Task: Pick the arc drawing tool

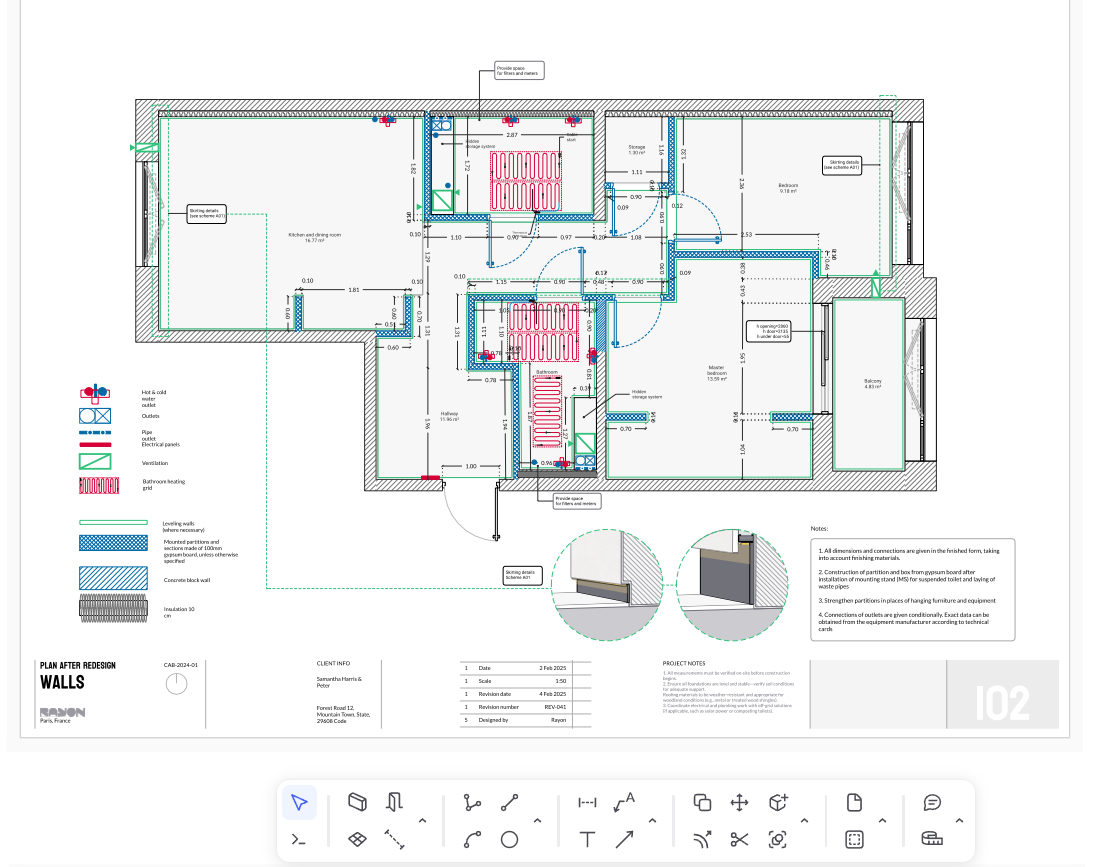Action: pos(472,840)
